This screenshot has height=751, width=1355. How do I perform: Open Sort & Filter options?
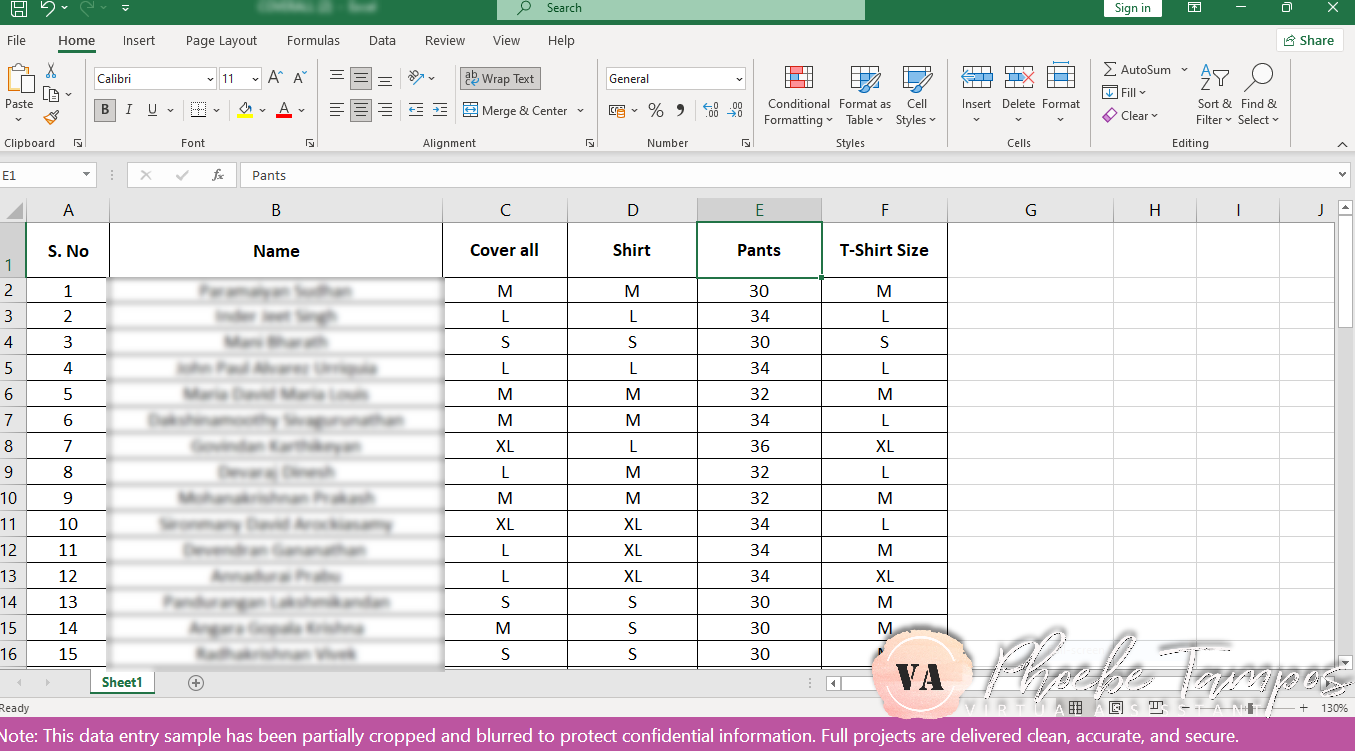(1213, 95)
